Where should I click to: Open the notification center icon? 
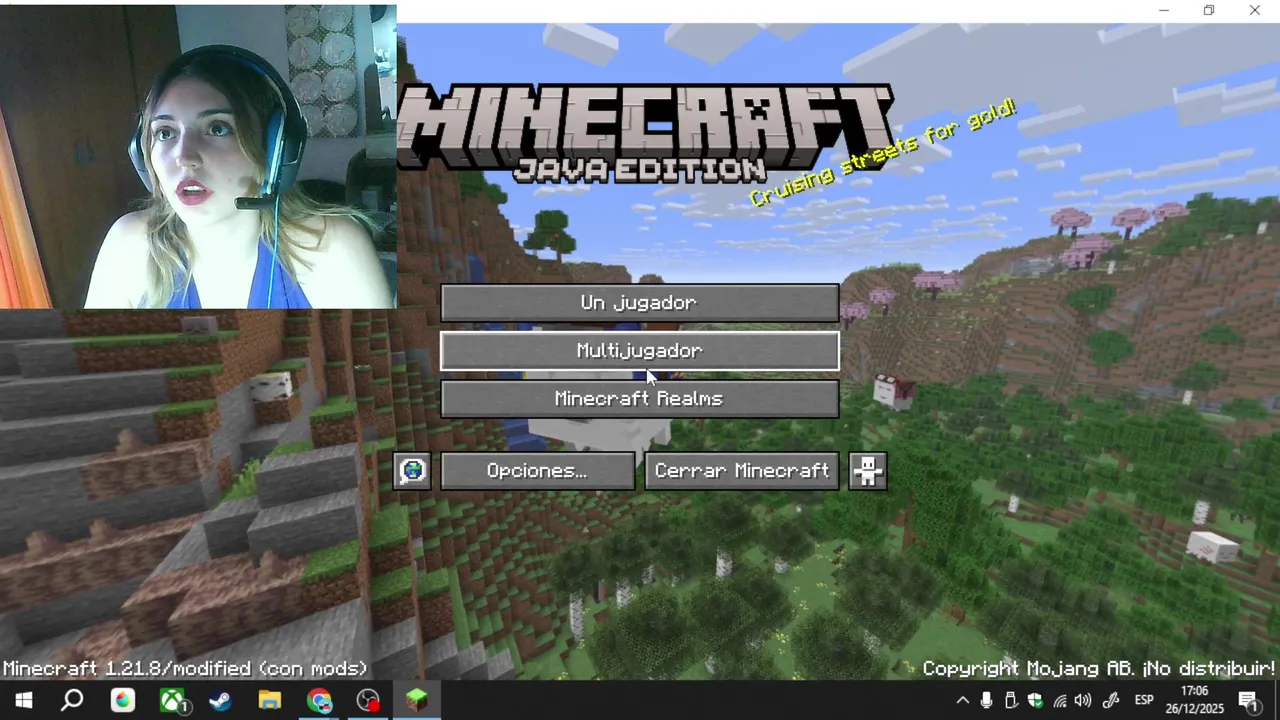1250,701
